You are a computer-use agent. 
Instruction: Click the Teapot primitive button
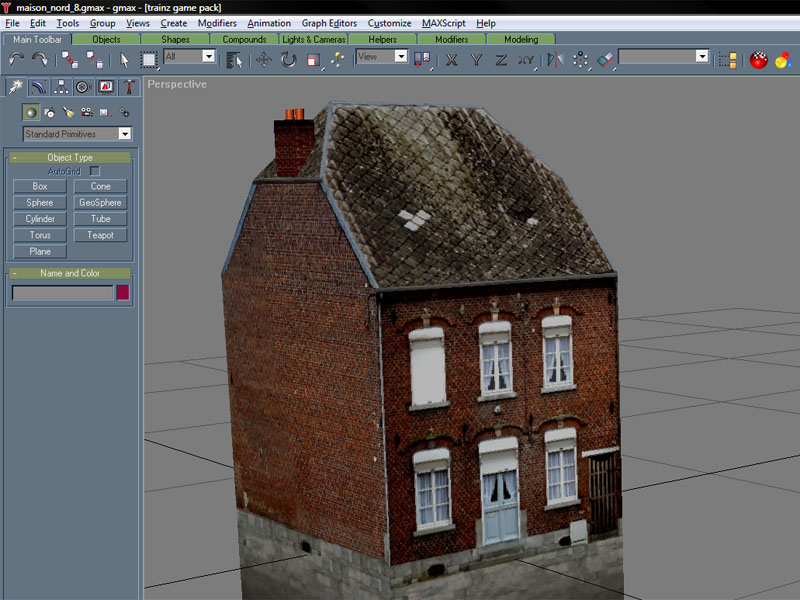coord(100,235)
